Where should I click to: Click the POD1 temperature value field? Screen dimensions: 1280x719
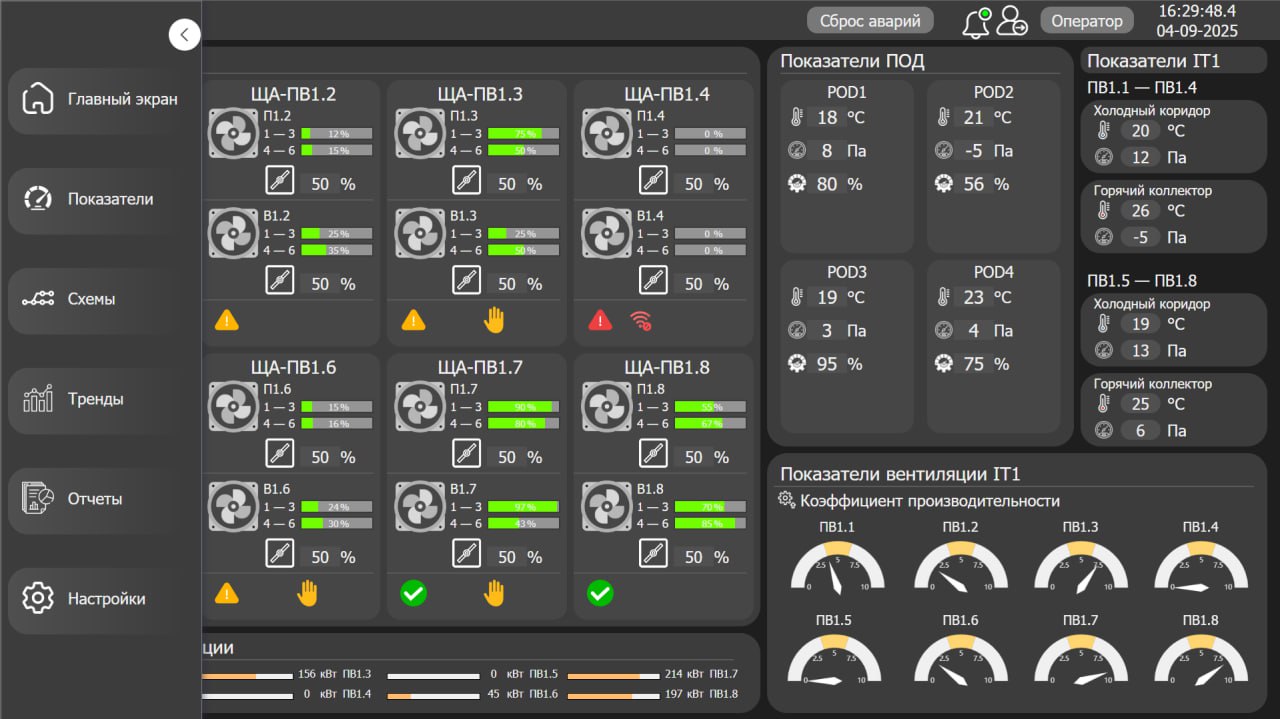pyautogui.click(x=827, y=118)
